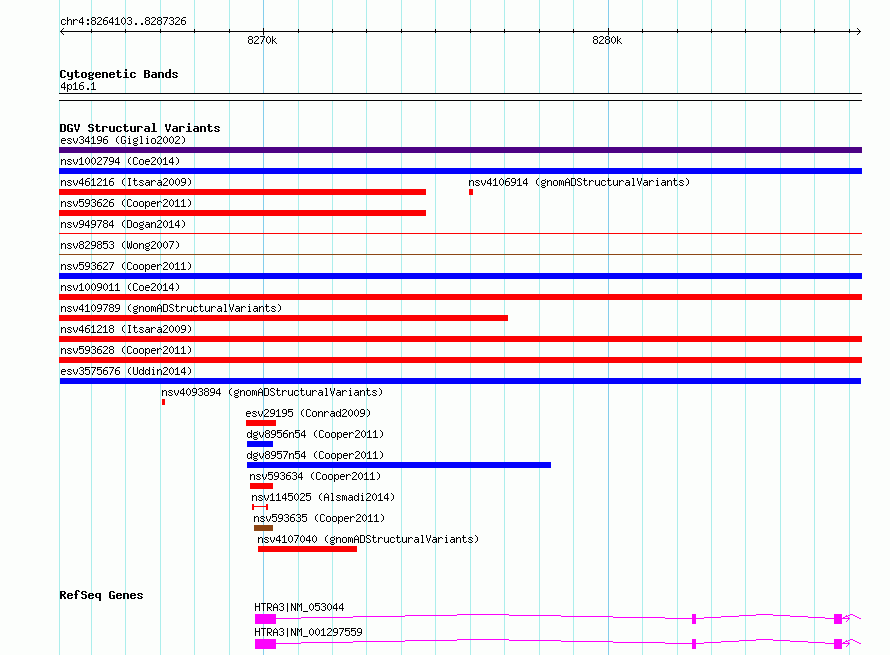Click the Cytogenetic Bands track title
This screenshot has width=890, height=655.
point(119,74)
